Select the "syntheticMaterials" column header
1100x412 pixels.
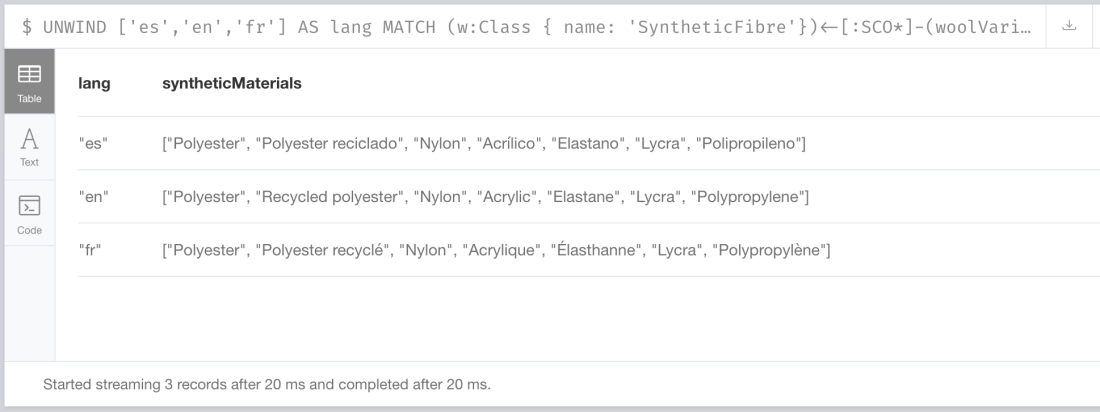click(232, 84)
